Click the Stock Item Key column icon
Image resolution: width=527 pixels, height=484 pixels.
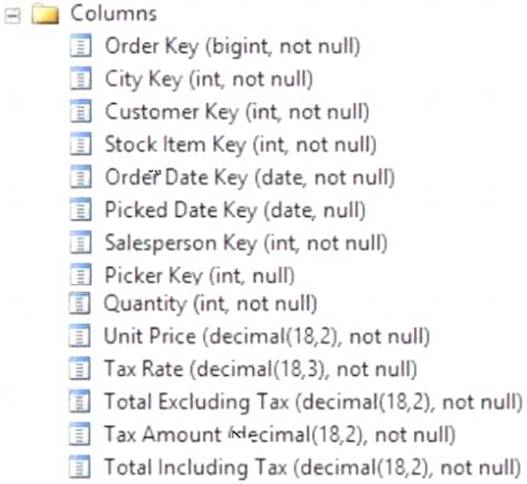80,144
